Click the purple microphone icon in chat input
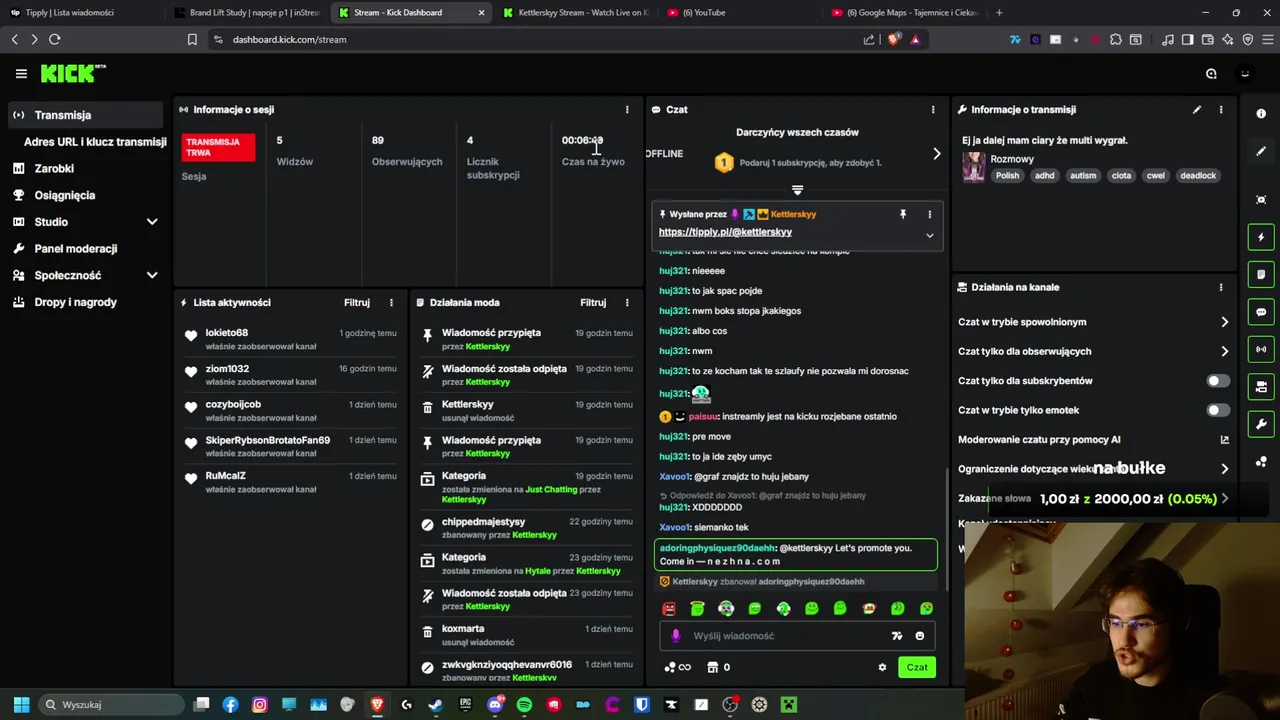This screenshot has height=720, width=1280. point(676,636)
